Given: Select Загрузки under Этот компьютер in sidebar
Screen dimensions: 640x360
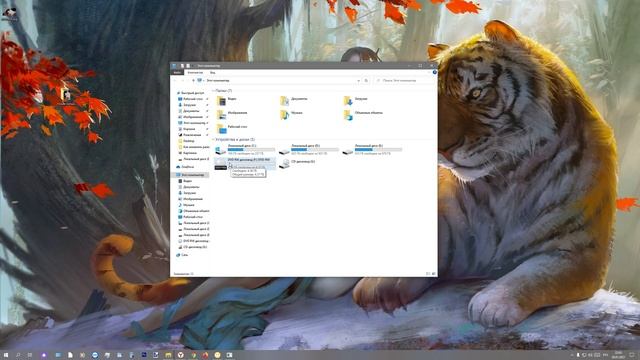Looking at the screenshot, I should [189, 193].
